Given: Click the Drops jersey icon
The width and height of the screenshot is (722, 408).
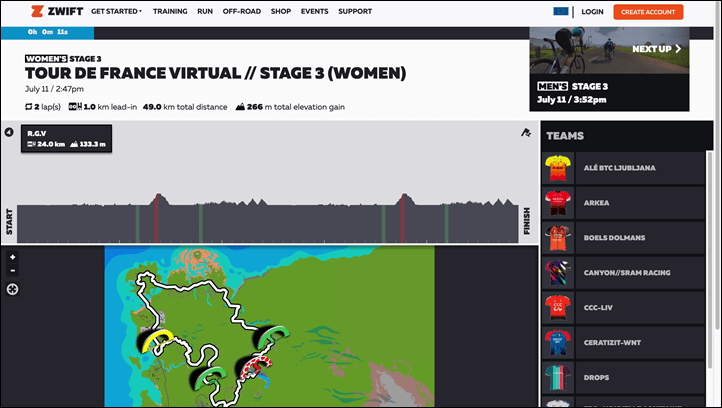Looking at the screenshot, I should pos(558,378).
